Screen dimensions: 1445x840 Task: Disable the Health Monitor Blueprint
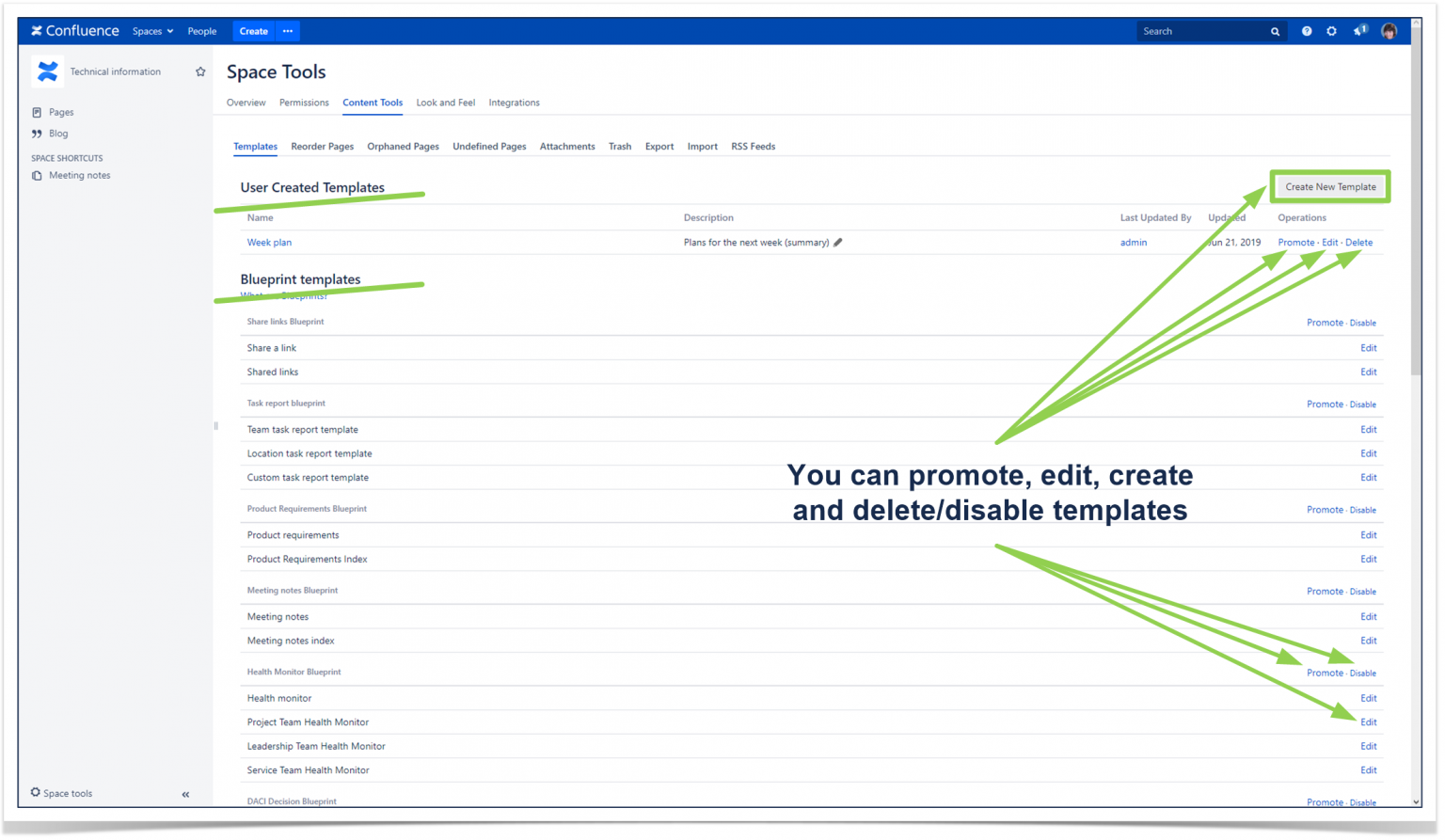point(1364,673)
